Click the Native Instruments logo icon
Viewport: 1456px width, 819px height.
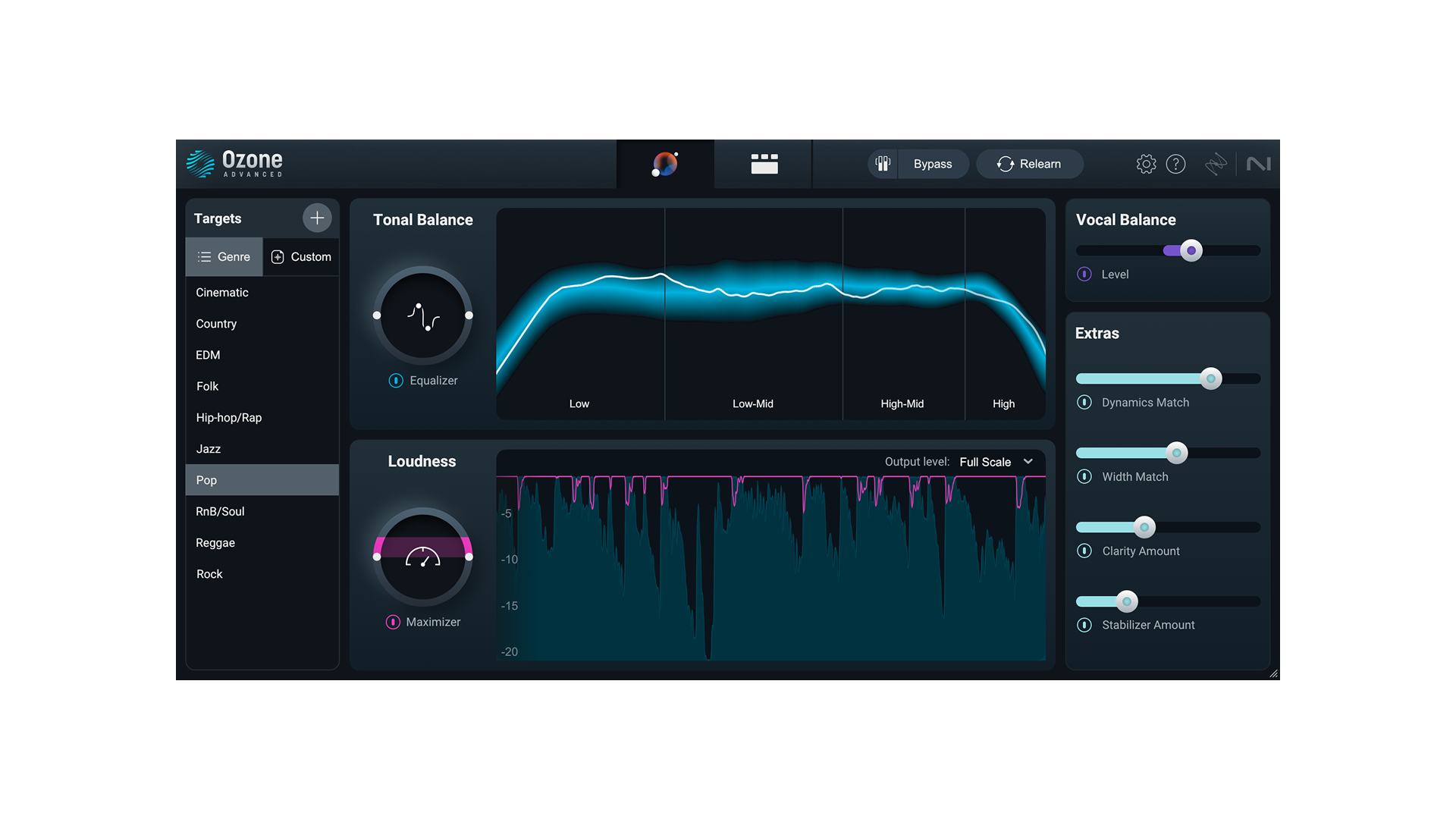[x=1258, y=164]
